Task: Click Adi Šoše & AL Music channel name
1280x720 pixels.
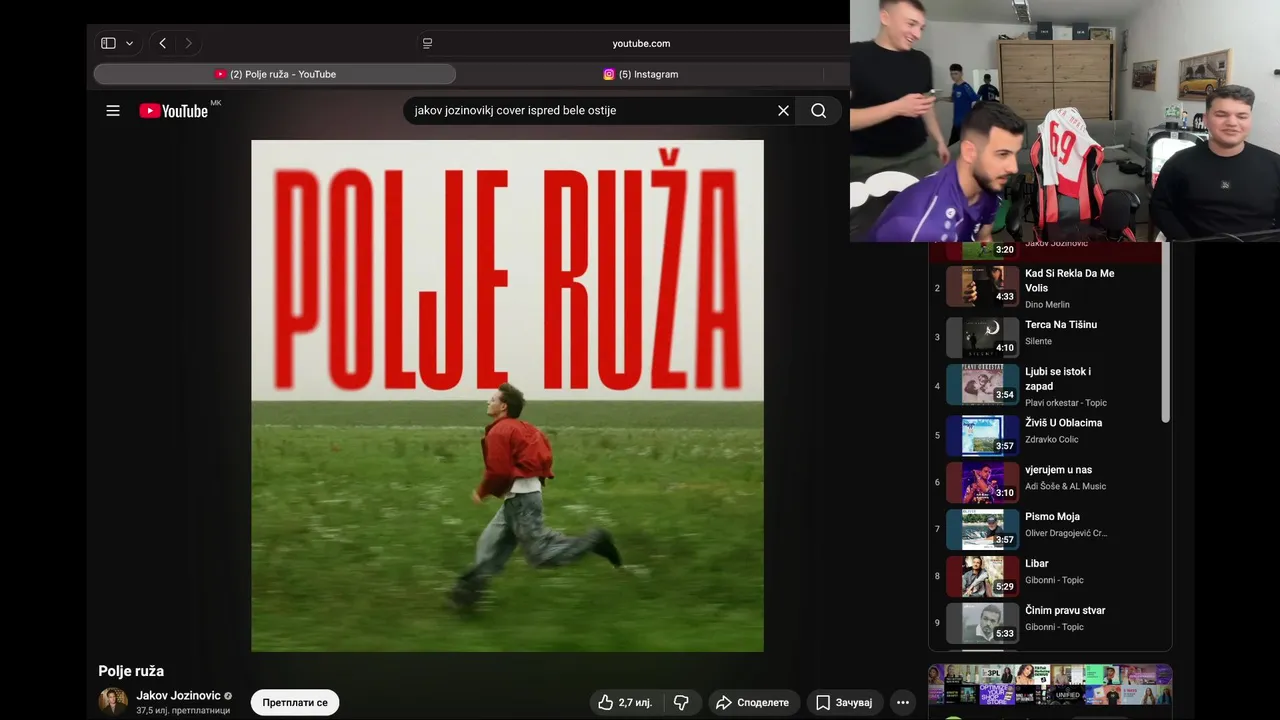Action: click(1066, 487)
